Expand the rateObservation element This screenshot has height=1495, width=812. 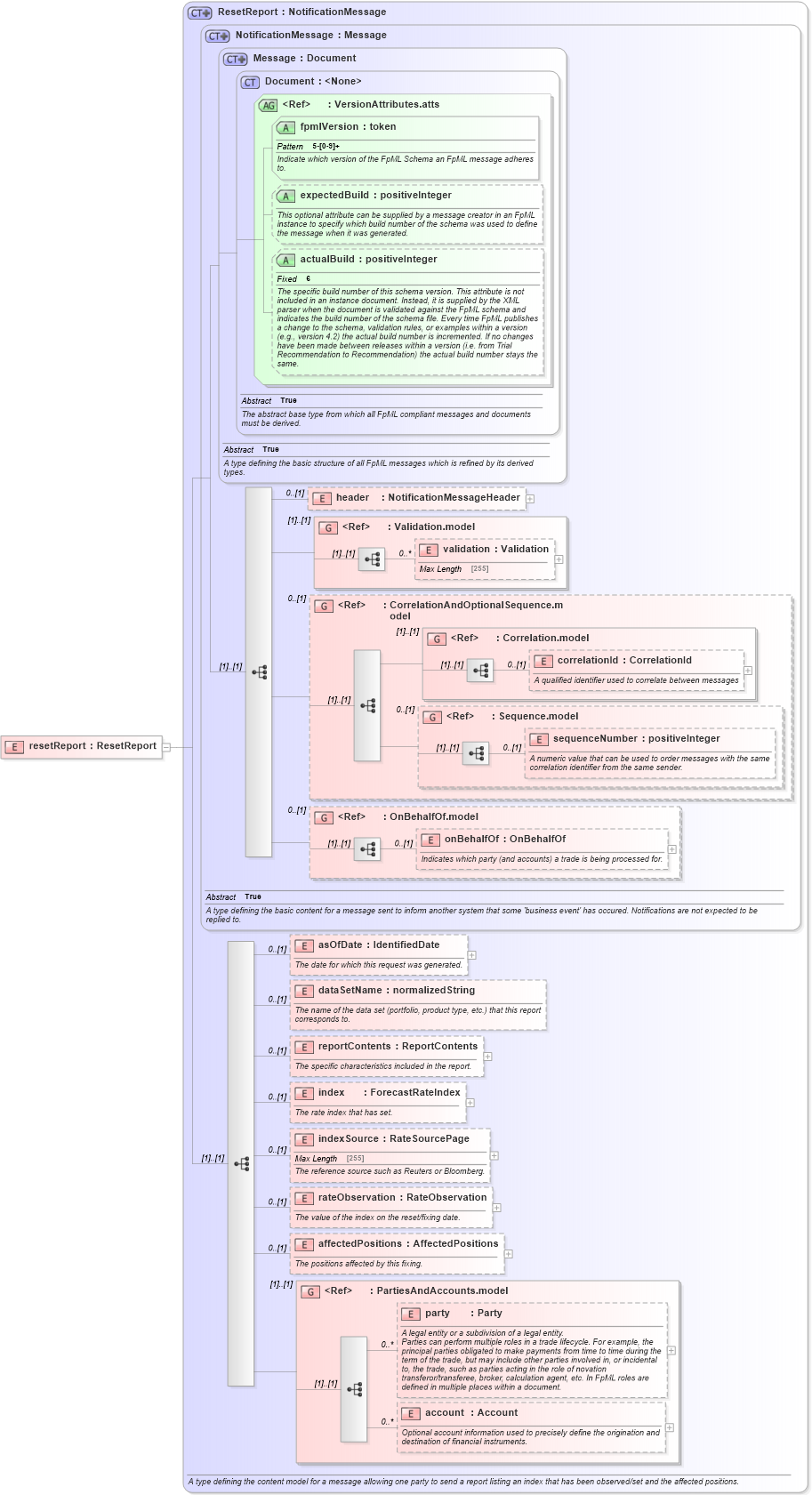[x=496, y=1208]
